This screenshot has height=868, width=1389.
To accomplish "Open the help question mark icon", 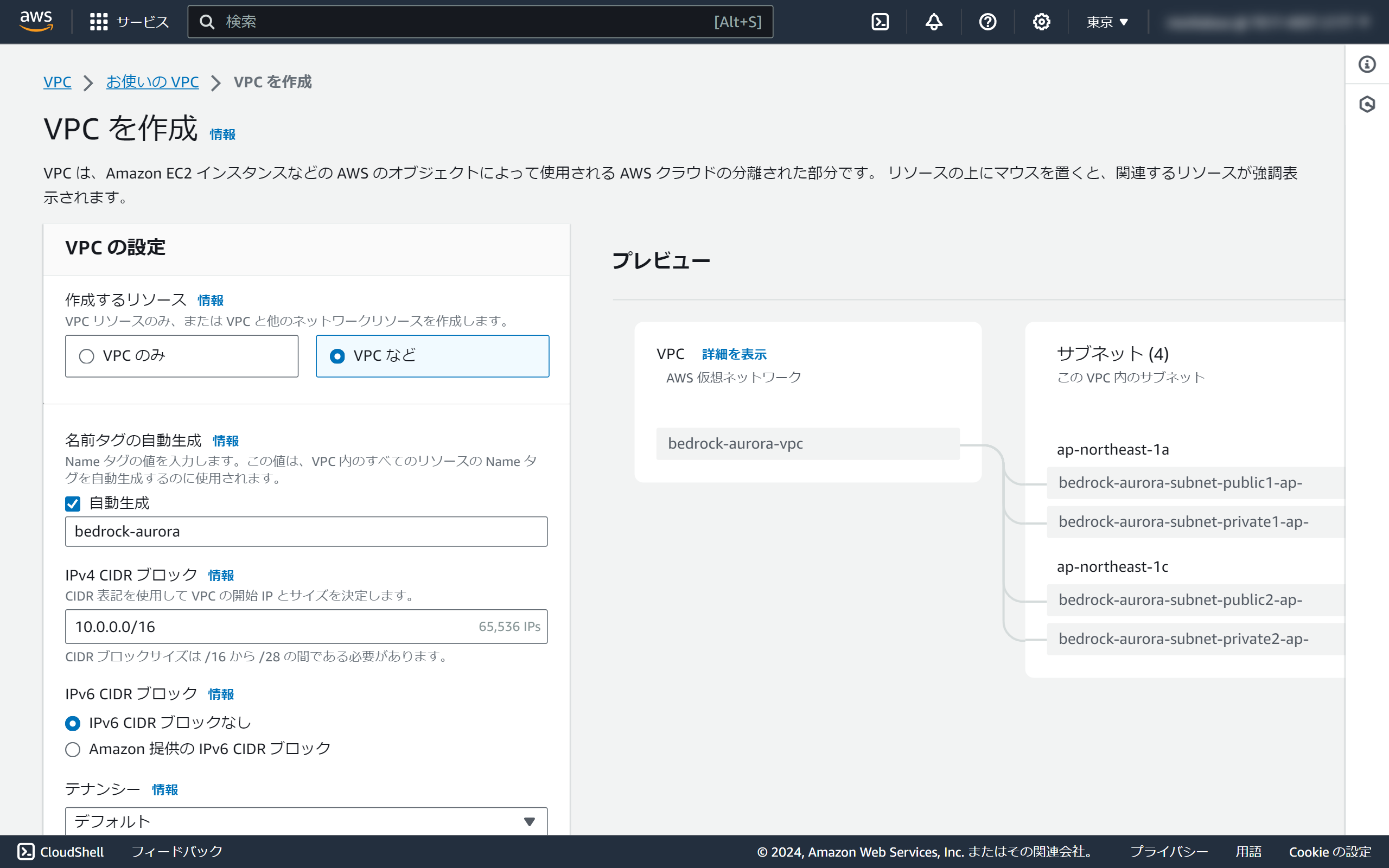I will click(987, 22).
